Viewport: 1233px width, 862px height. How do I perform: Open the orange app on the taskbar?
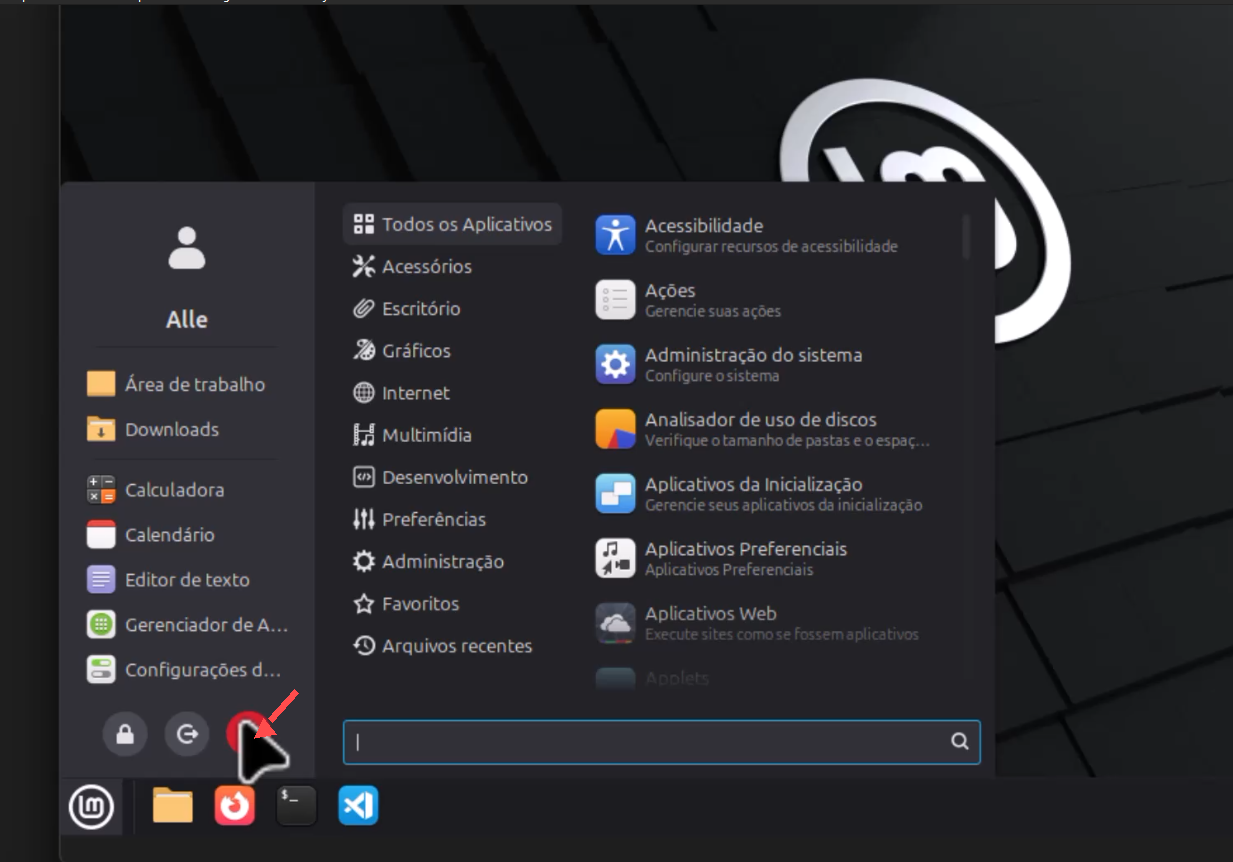[x=235, y=806]
